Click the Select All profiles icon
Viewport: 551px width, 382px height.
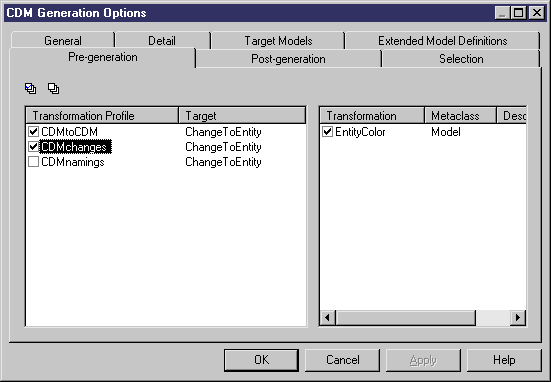coord(31,88)
